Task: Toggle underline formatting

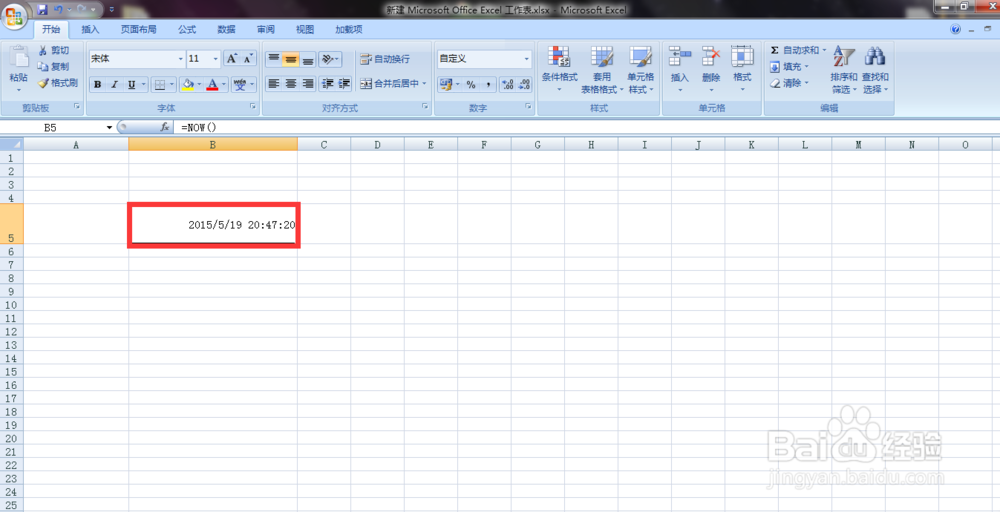Action: (x=131, y=84)
